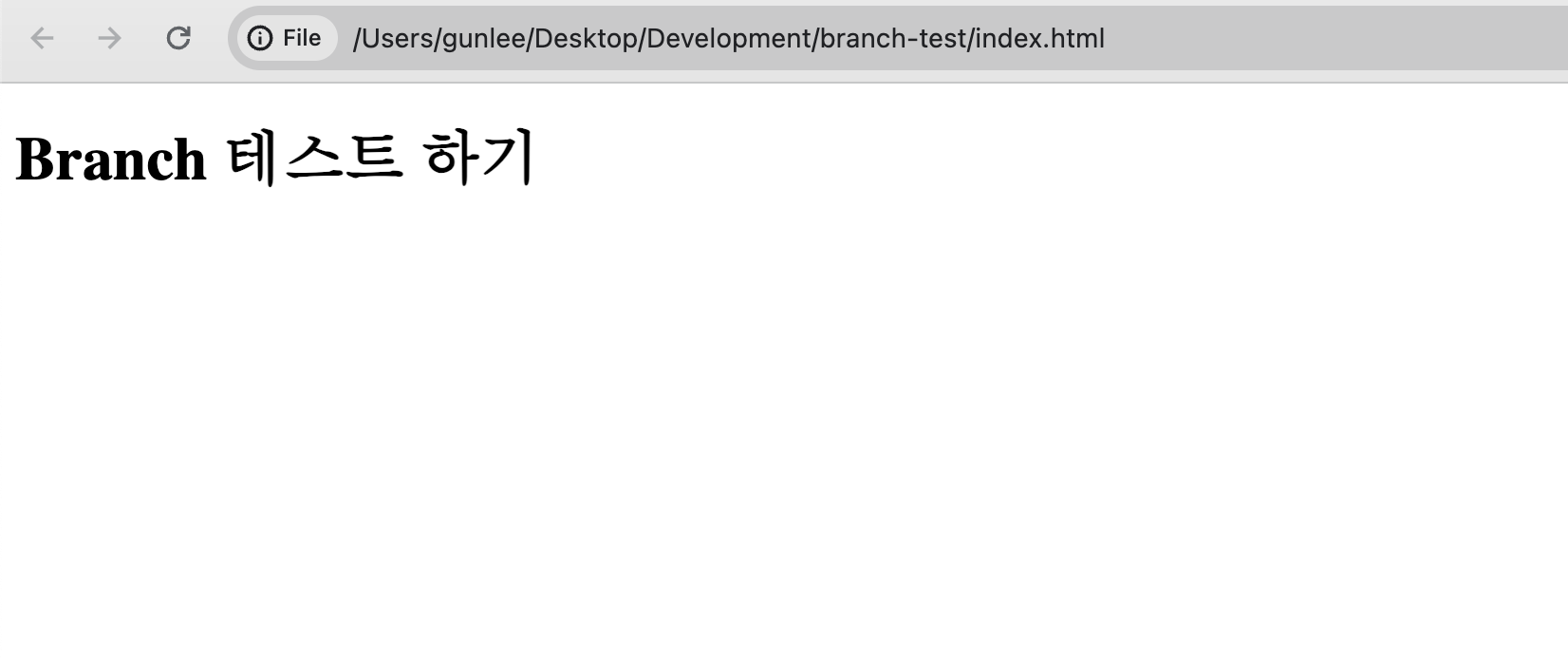Click the Korean word 하기 in heading
This screenshot has width=1568, height=659.
(479, 158)
